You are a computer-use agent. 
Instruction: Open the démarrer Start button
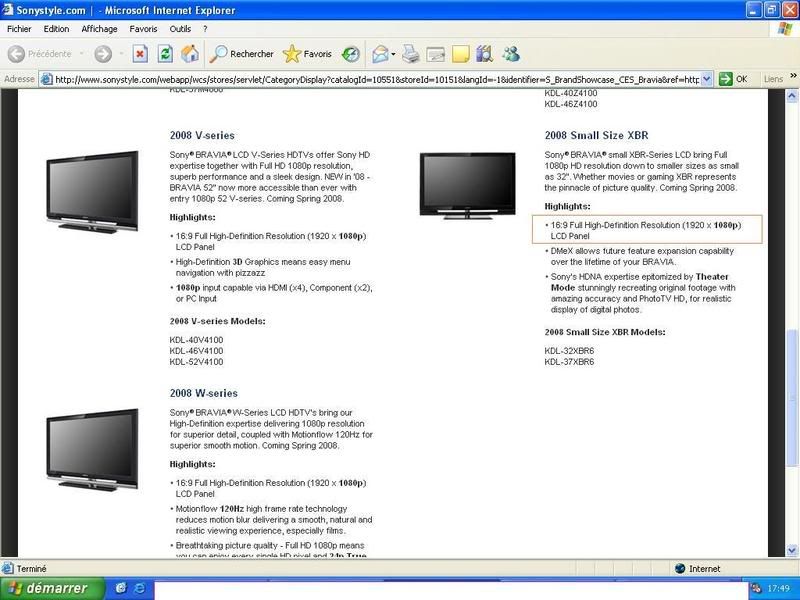52,589
